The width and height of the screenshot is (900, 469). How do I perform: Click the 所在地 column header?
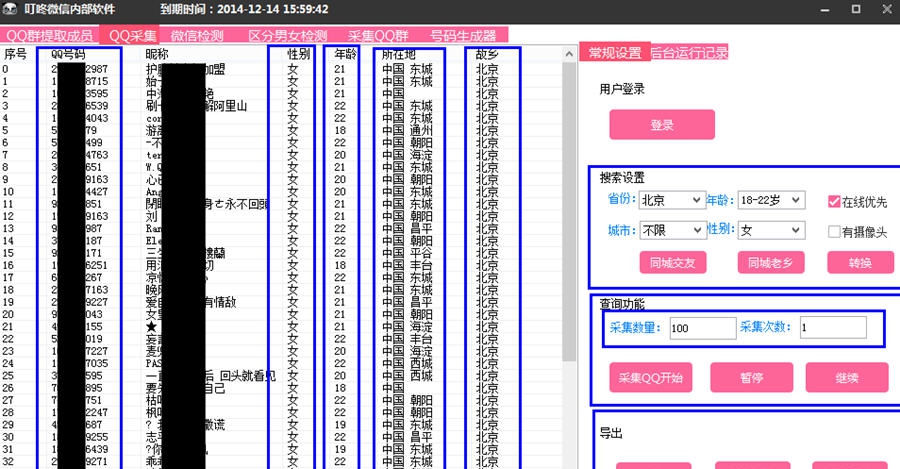tap(398, 54)
